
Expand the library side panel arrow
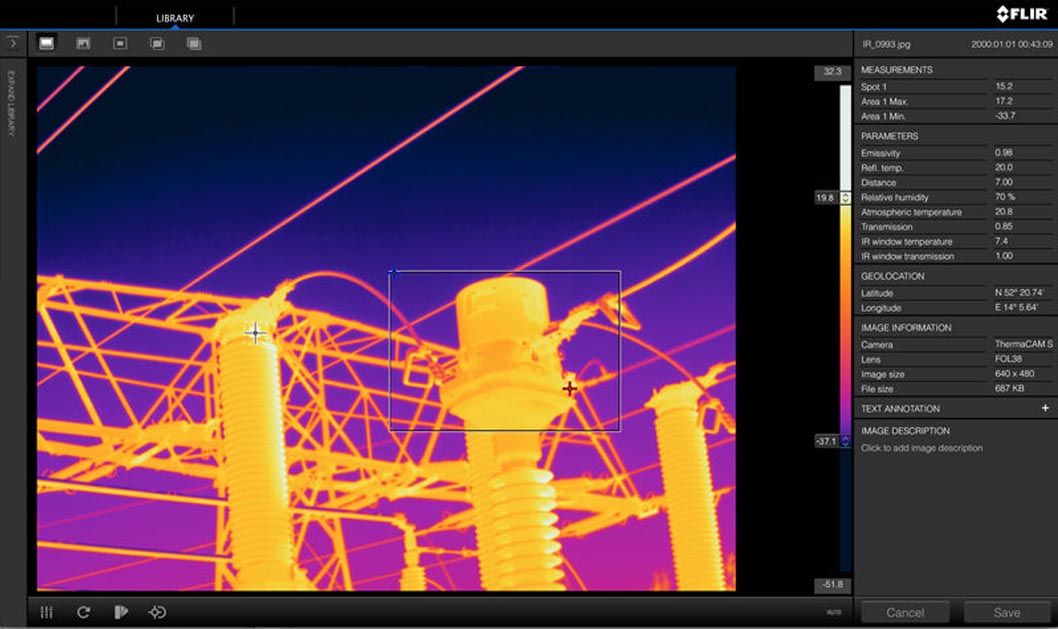click(x=12, y=43)
